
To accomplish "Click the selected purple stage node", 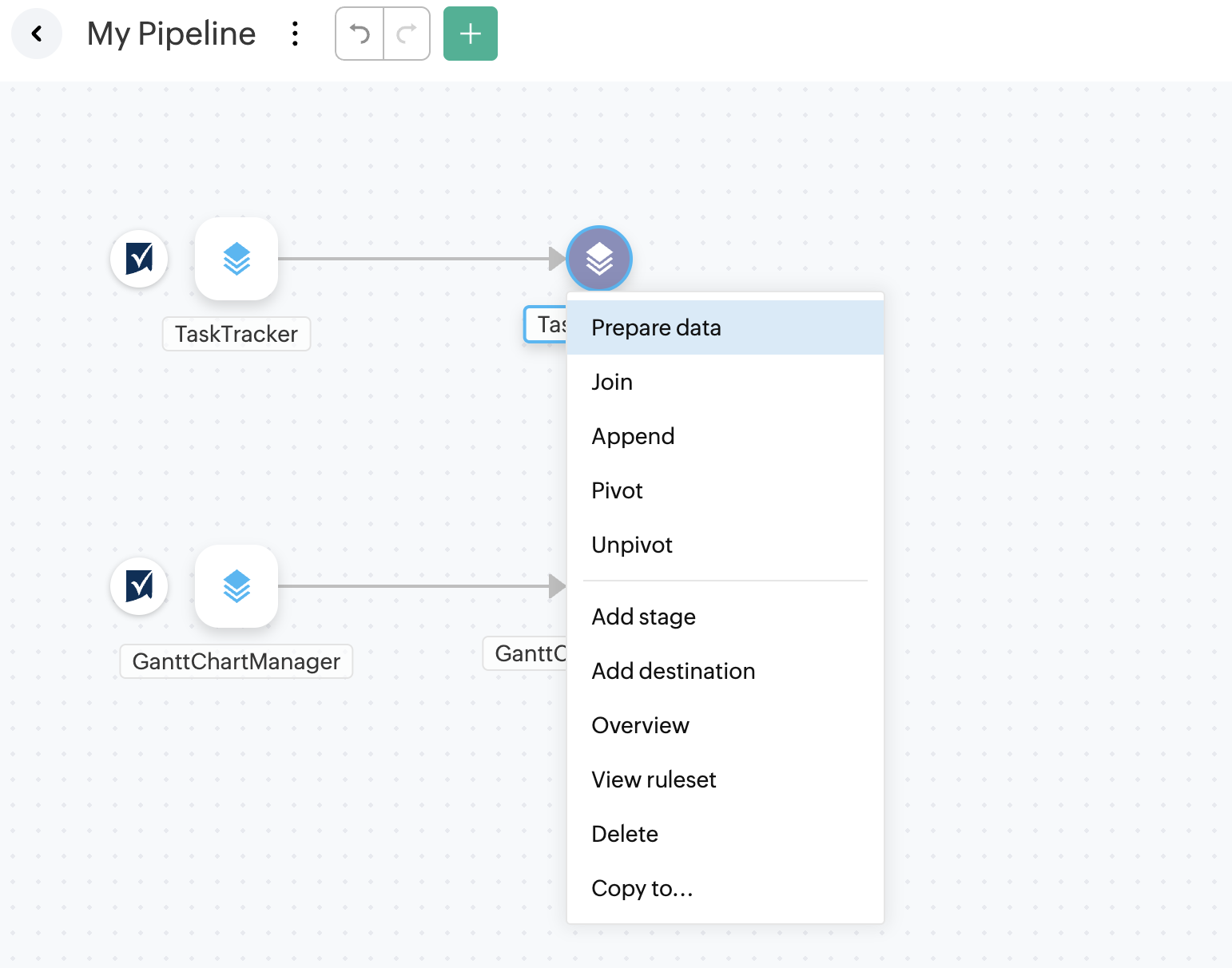I will [x=599, y=259].
